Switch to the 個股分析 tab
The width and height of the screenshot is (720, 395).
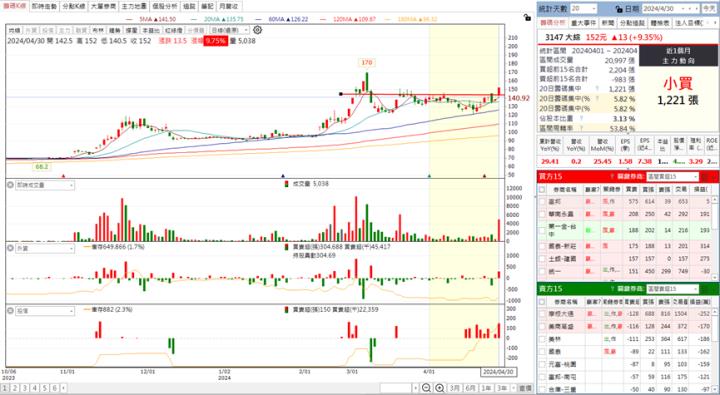point(164,6)
